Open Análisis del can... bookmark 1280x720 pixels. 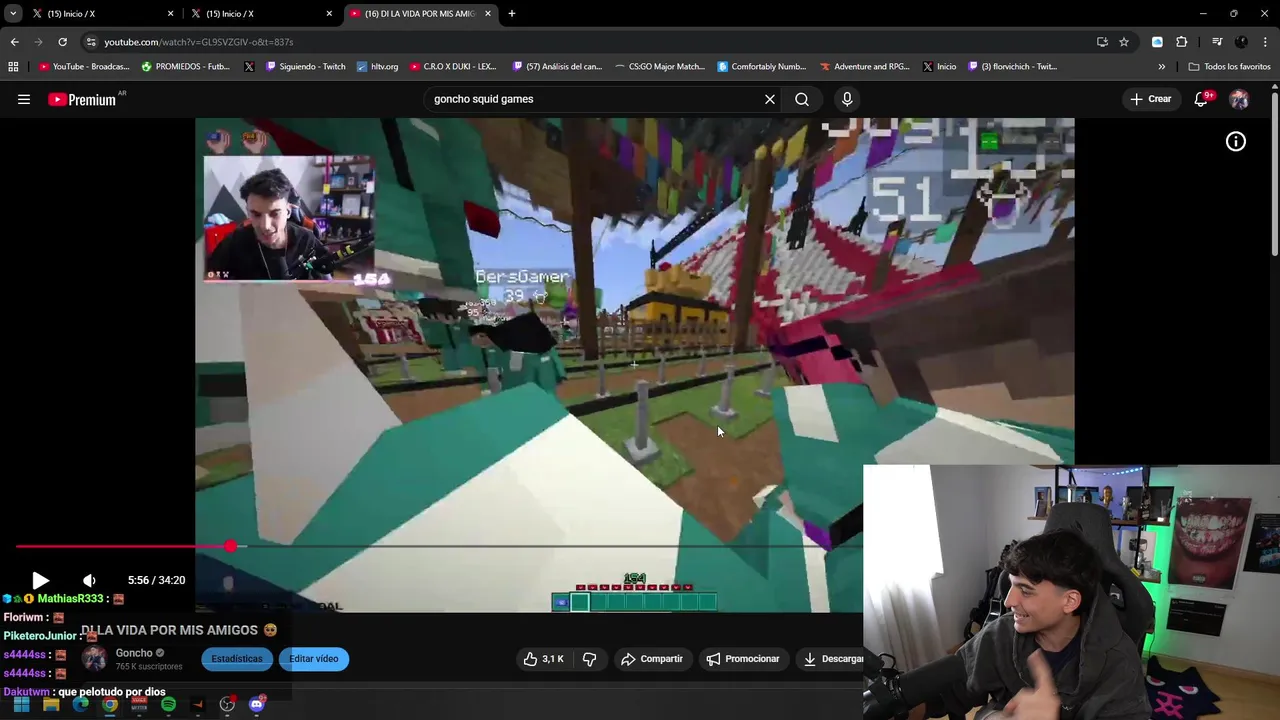coord(557,67)
